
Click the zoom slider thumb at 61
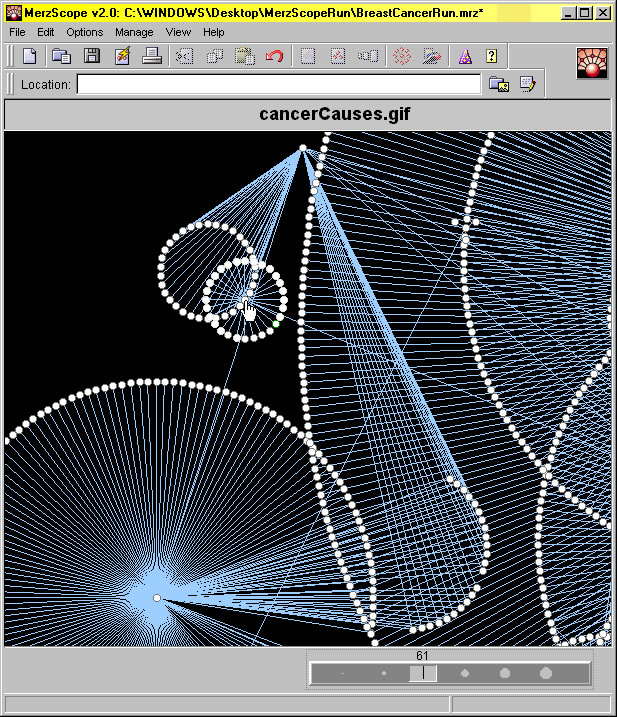click(423, 674)
